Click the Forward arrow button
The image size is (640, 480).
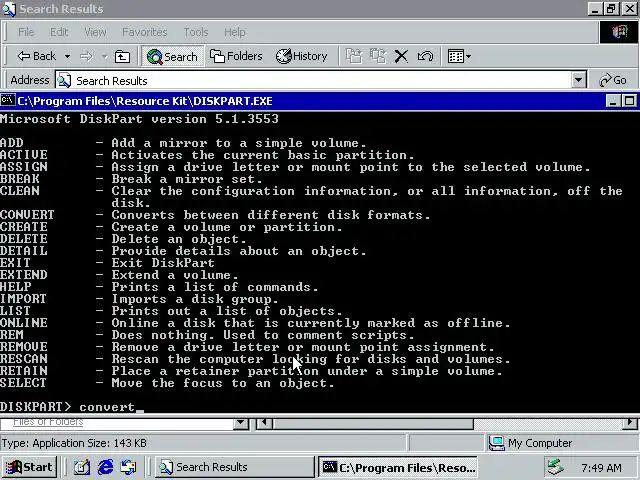tap(86, 56)
